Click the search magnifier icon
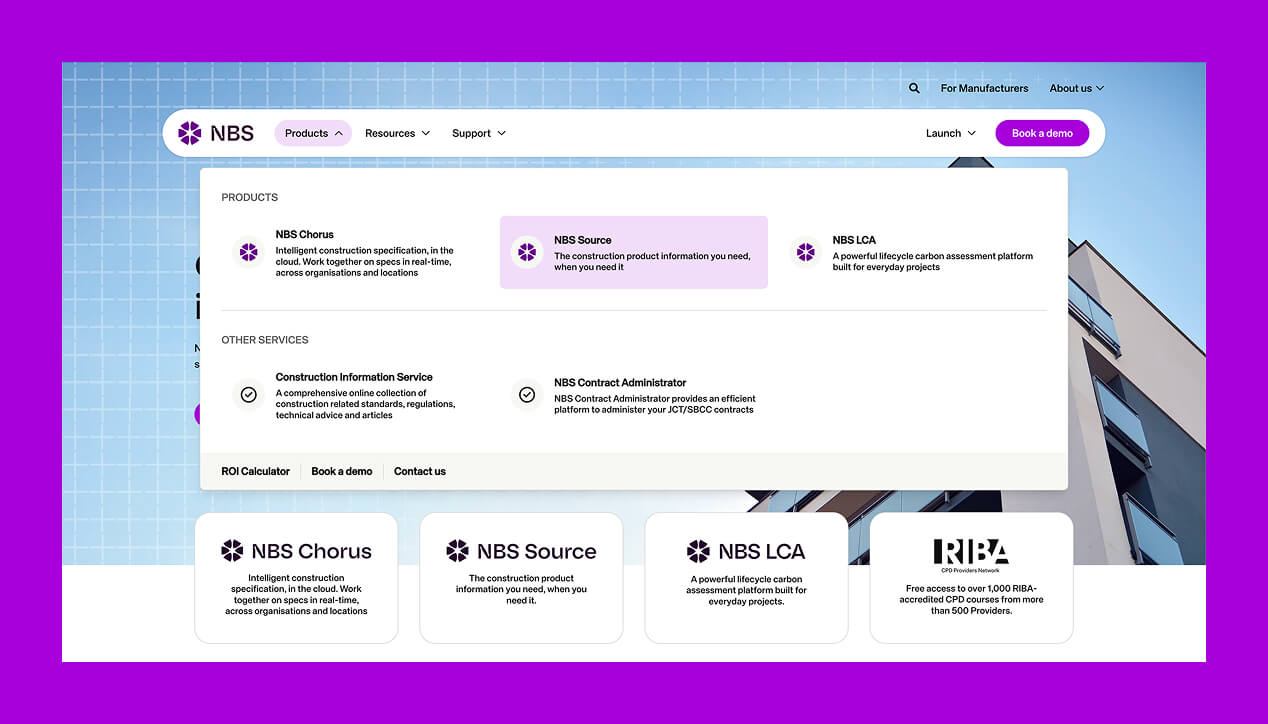This screenshot has height=724, width=1268. (914, 88)
